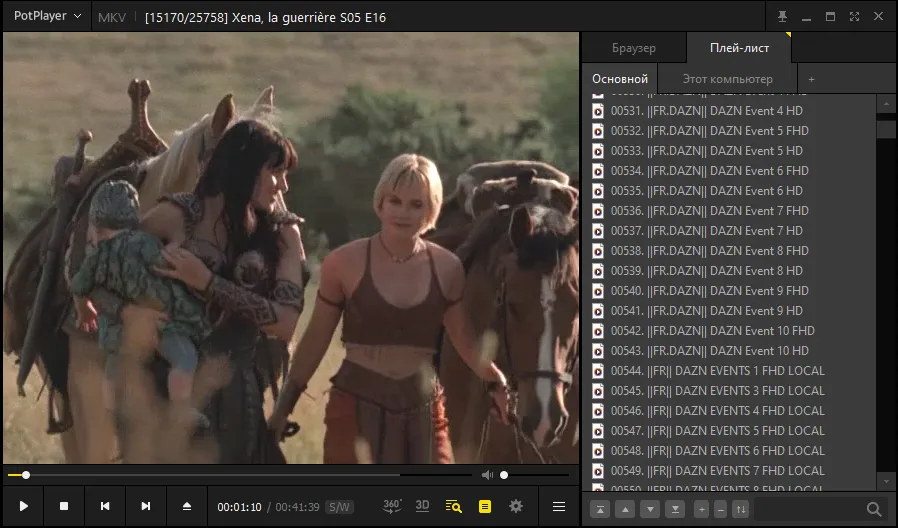The height and width of the screenshot is (528, 898).
Task: Pin the window always on top
Action: tap(782, 17)
